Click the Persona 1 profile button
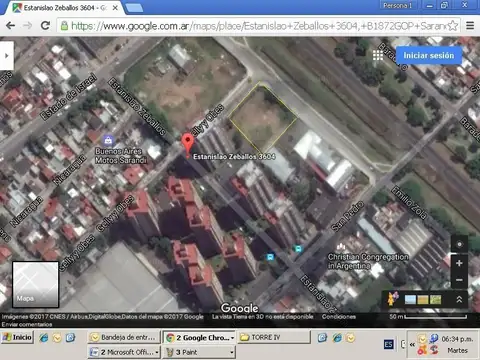 [397, 5]
